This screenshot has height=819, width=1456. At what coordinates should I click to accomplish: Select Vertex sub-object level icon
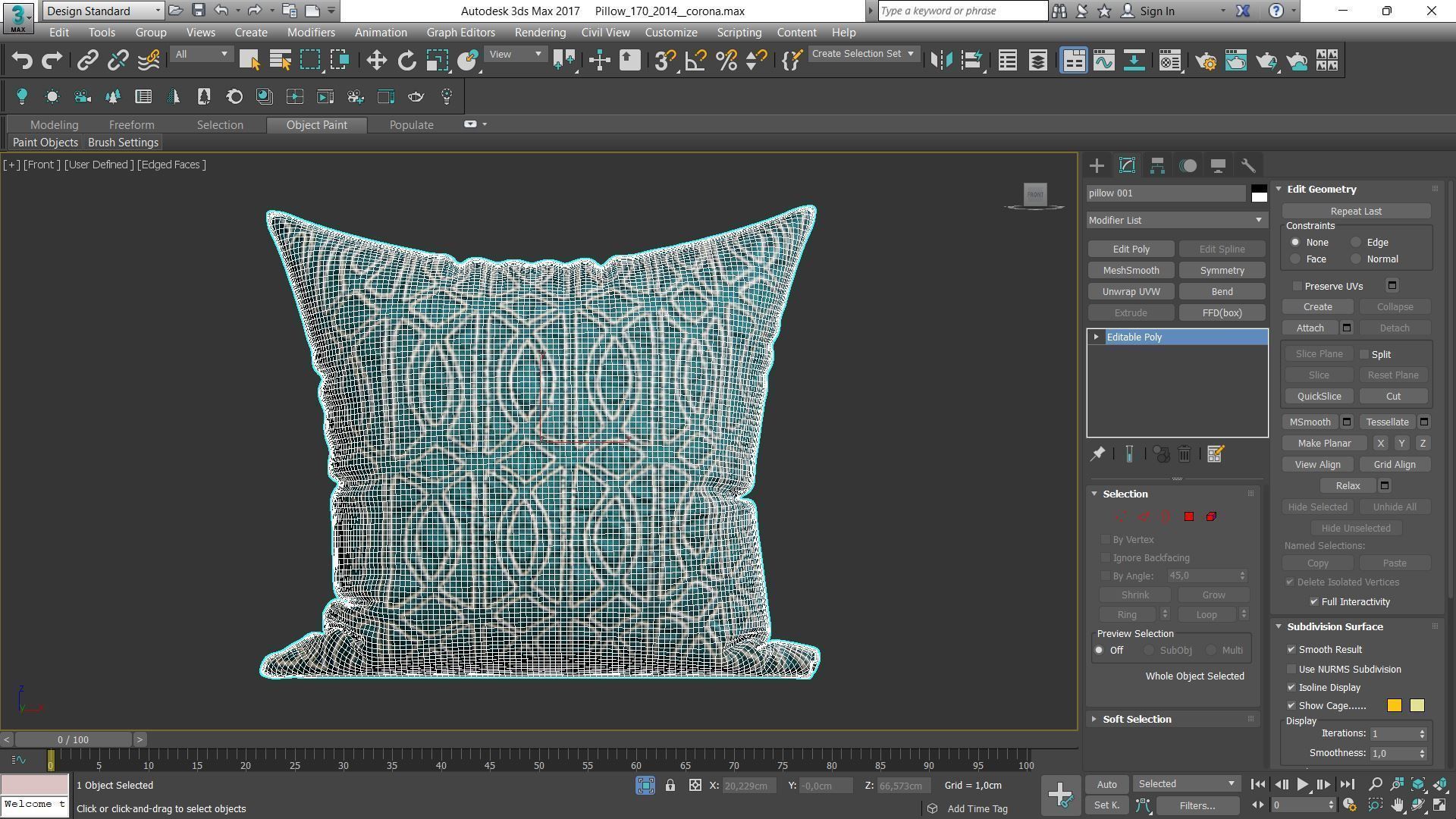click(1120, 516)
